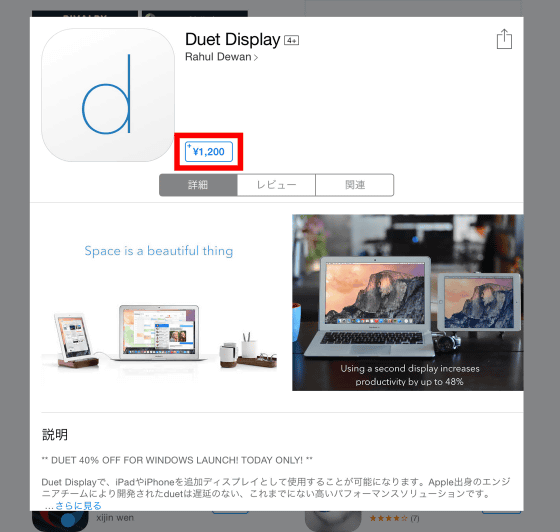The image size is (560, 532).
Task: Tap the Duet Display app icon
Action: pos(108,95)
